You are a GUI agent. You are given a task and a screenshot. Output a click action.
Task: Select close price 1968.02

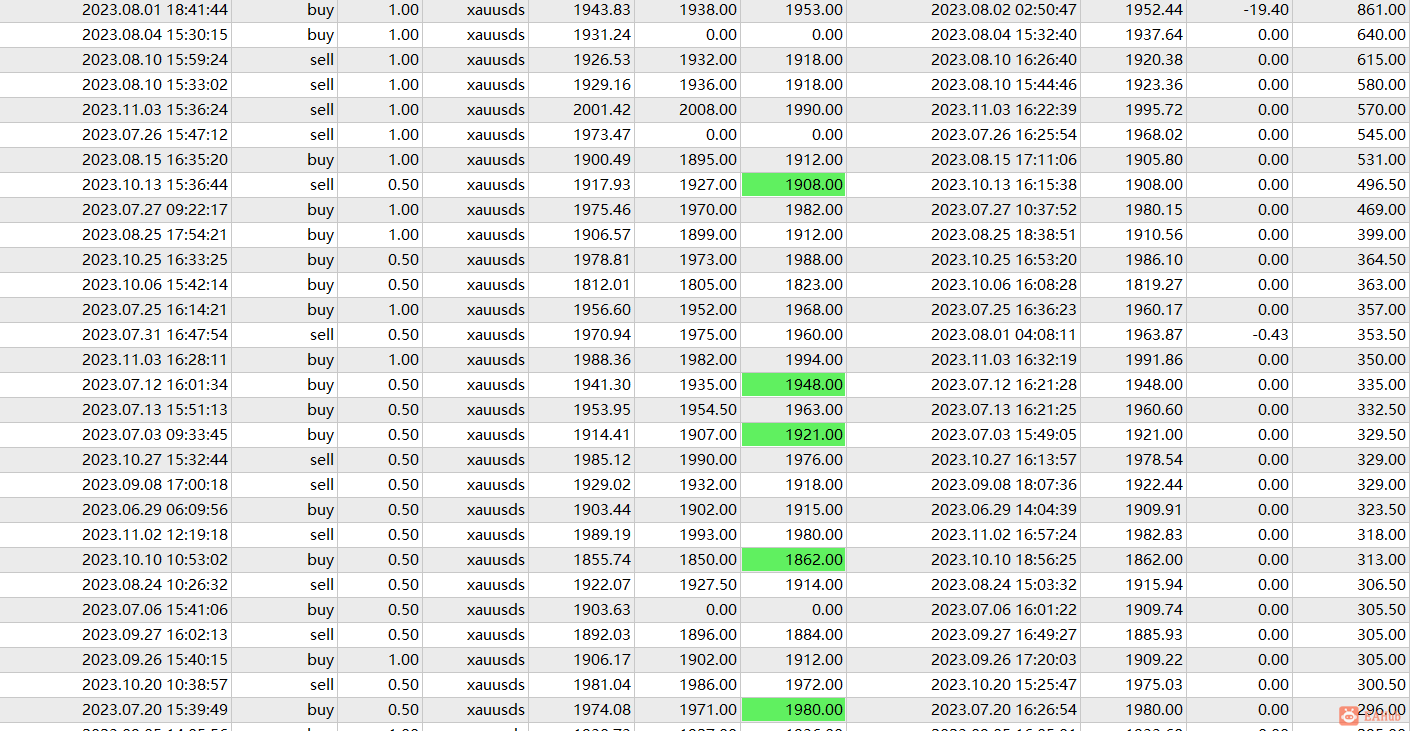click(1154, 135)
